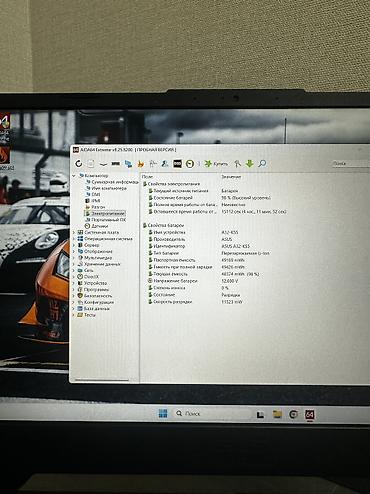Image resolution: width=370 pixels, height=494 pixels.
Task: Launch the orange flame stability test icon
Action: (141, 164)
